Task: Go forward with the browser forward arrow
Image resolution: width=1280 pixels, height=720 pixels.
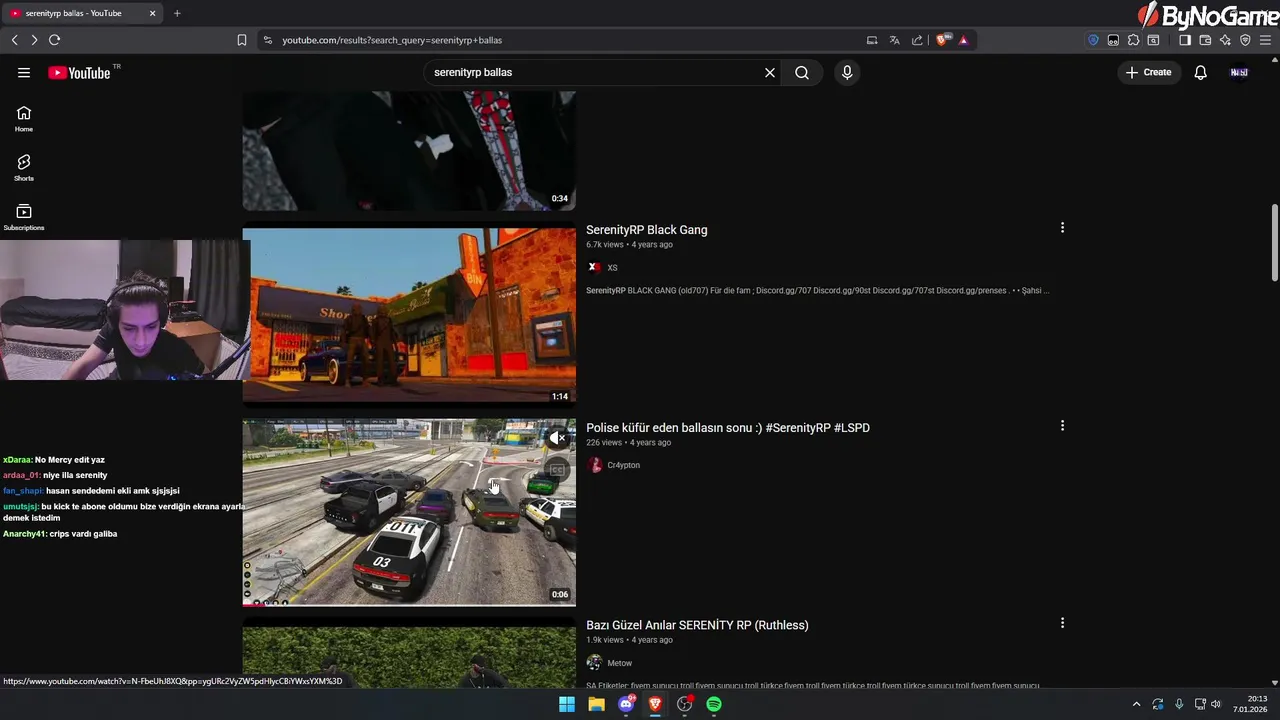Action: [34, 40]
